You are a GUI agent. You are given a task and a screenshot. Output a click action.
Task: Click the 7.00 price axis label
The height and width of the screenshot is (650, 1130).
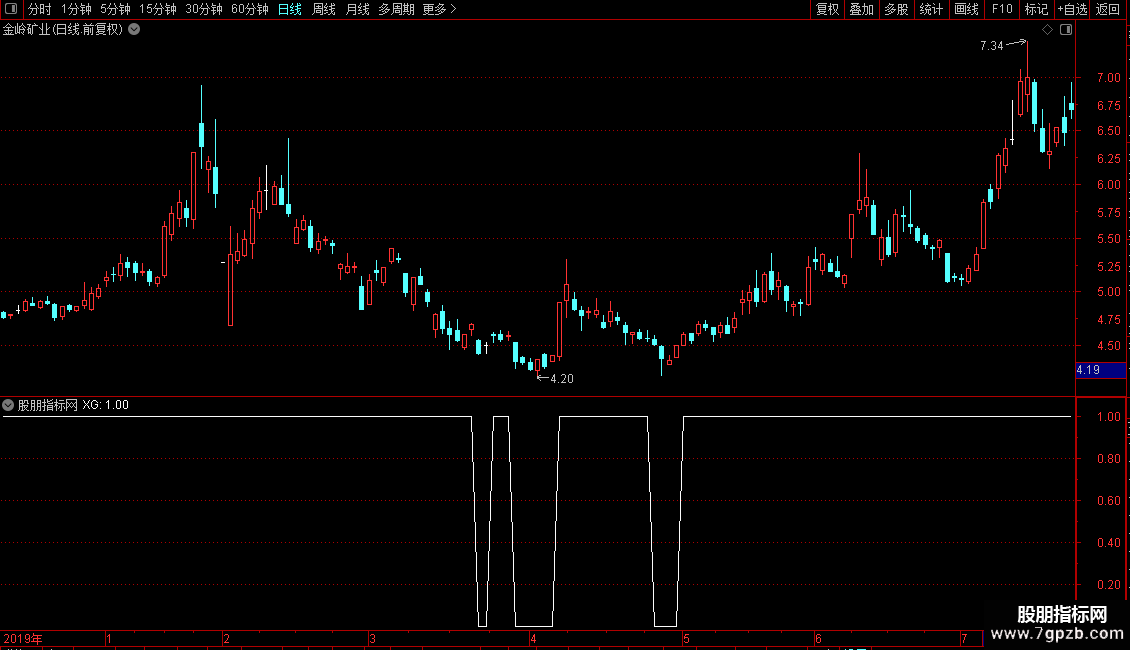(x=1108, y=78)
